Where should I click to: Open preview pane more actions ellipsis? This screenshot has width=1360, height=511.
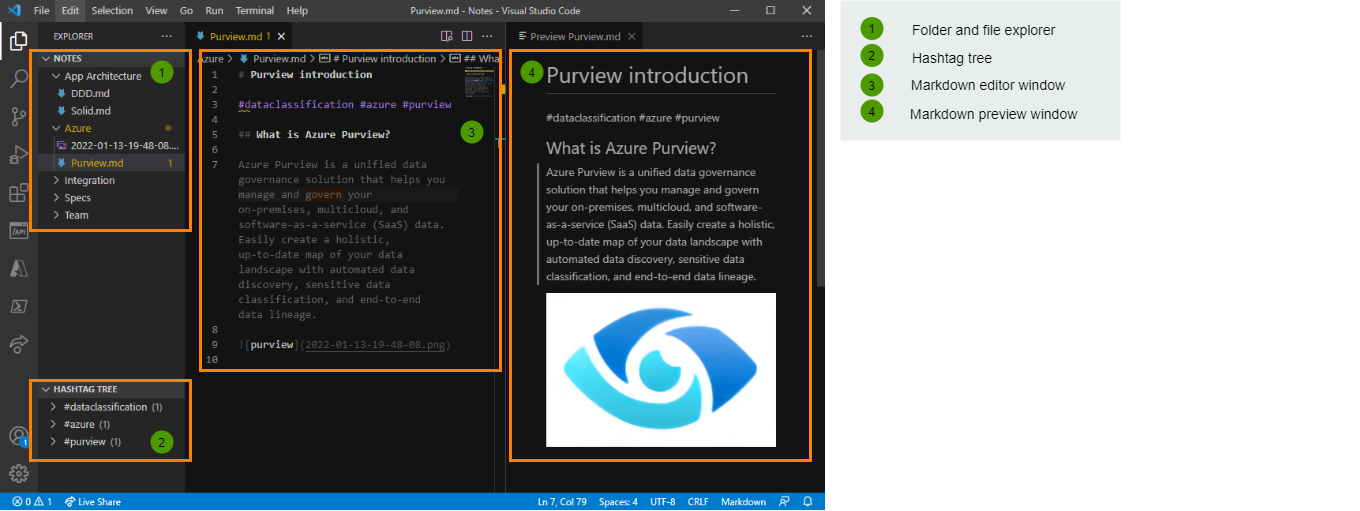coord(807,36)
